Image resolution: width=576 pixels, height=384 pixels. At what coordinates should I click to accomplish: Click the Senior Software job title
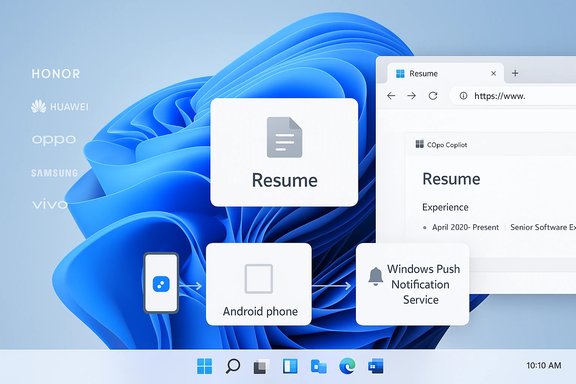[543, 227]
